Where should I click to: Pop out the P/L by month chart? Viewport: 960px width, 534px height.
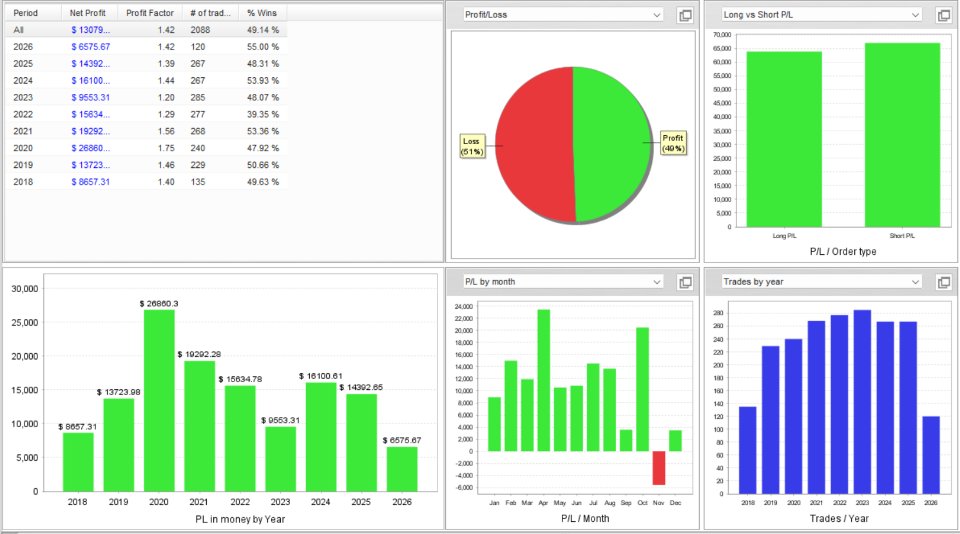click(x=686, y=282)
